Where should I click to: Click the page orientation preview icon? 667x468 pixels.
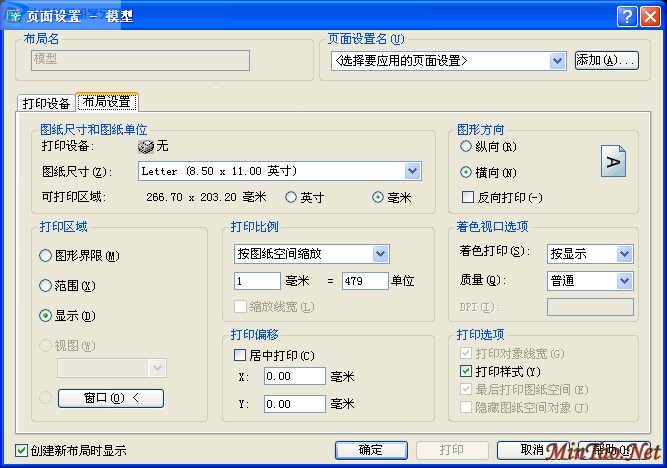pyautogui.click(x=613, y=161)
